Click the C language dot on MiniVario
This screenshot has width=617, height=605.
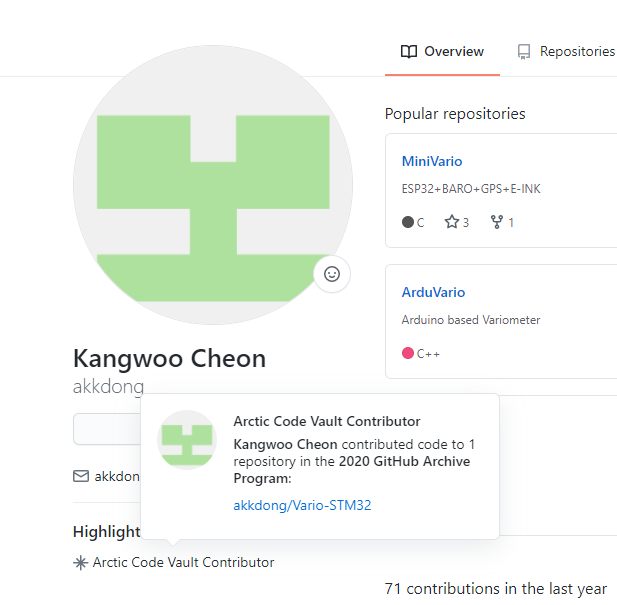point(408,222)
